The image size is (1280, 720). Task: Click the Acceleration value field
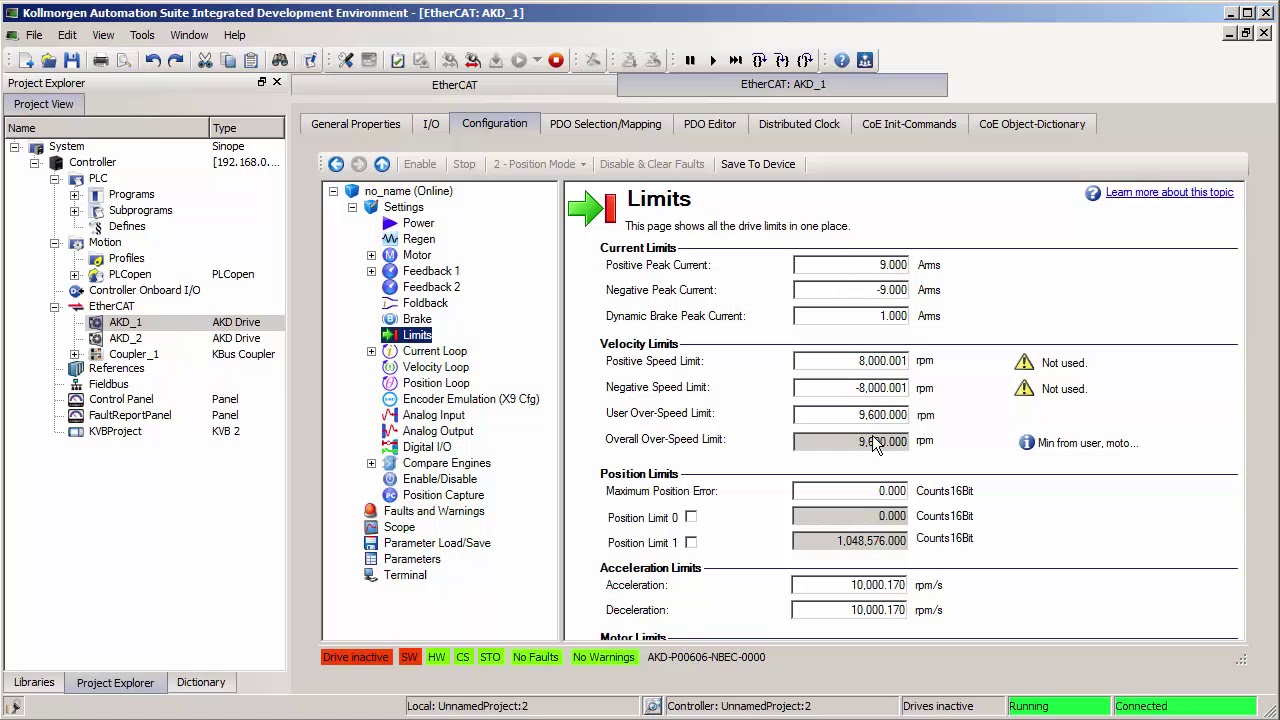tap(849, 585)
